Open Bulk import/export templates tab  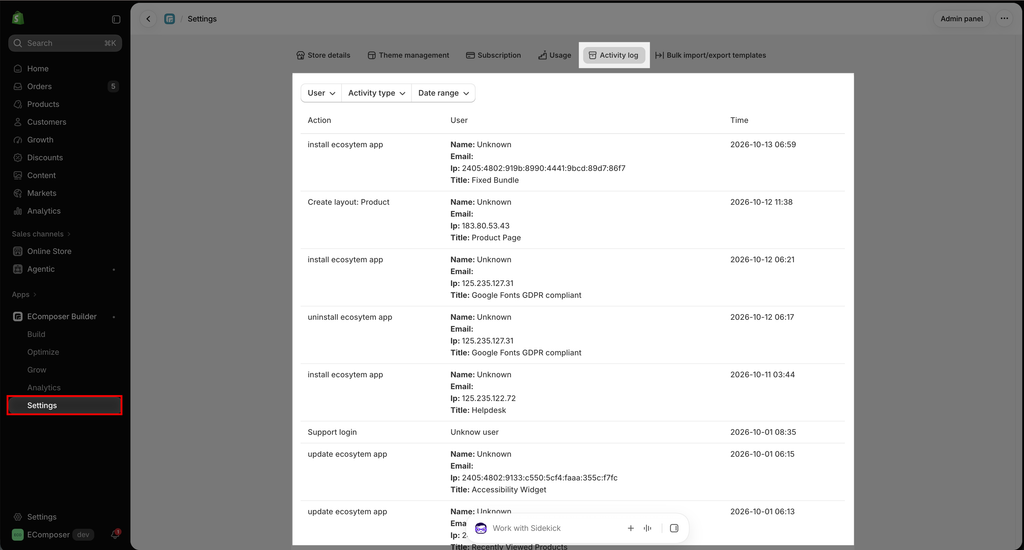point(711,56)
